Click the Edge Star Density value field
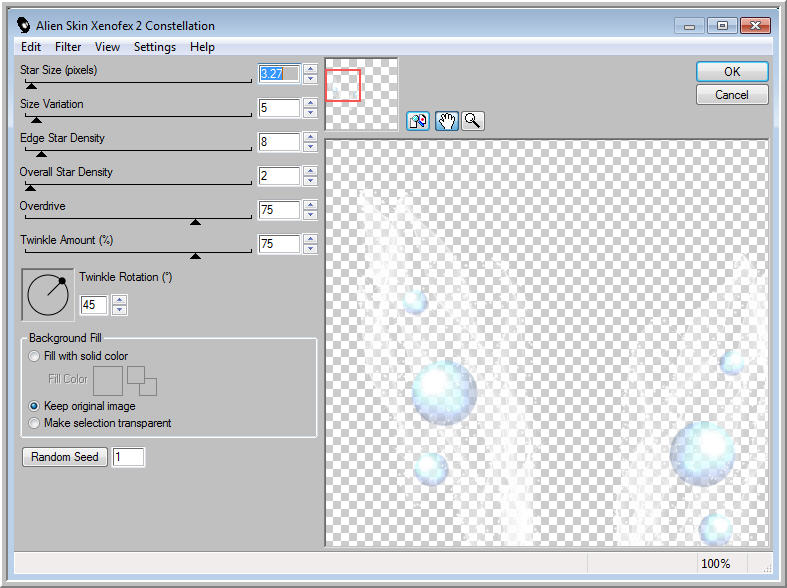 279,142
